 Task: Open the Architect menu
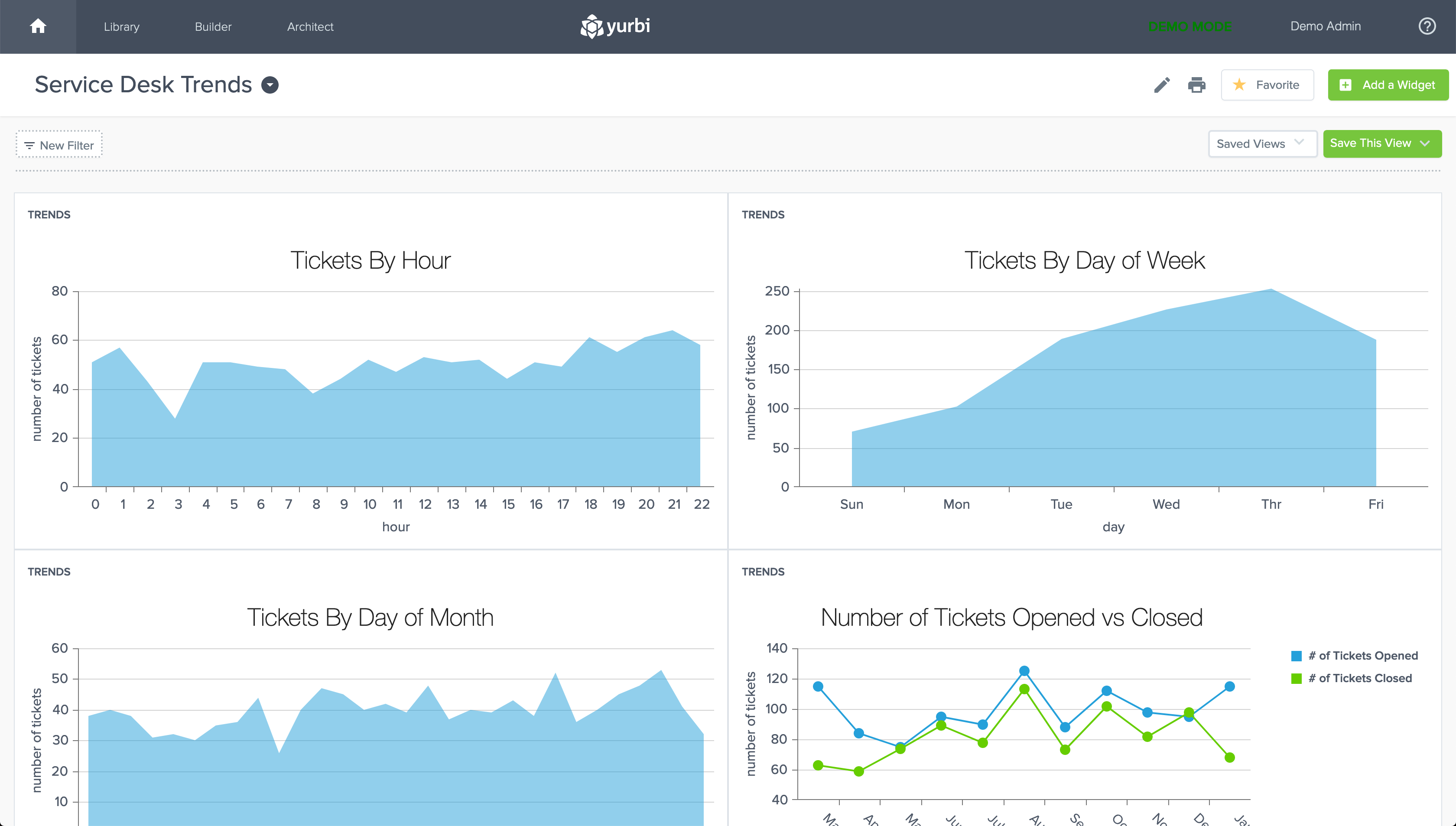click(310, 27)
